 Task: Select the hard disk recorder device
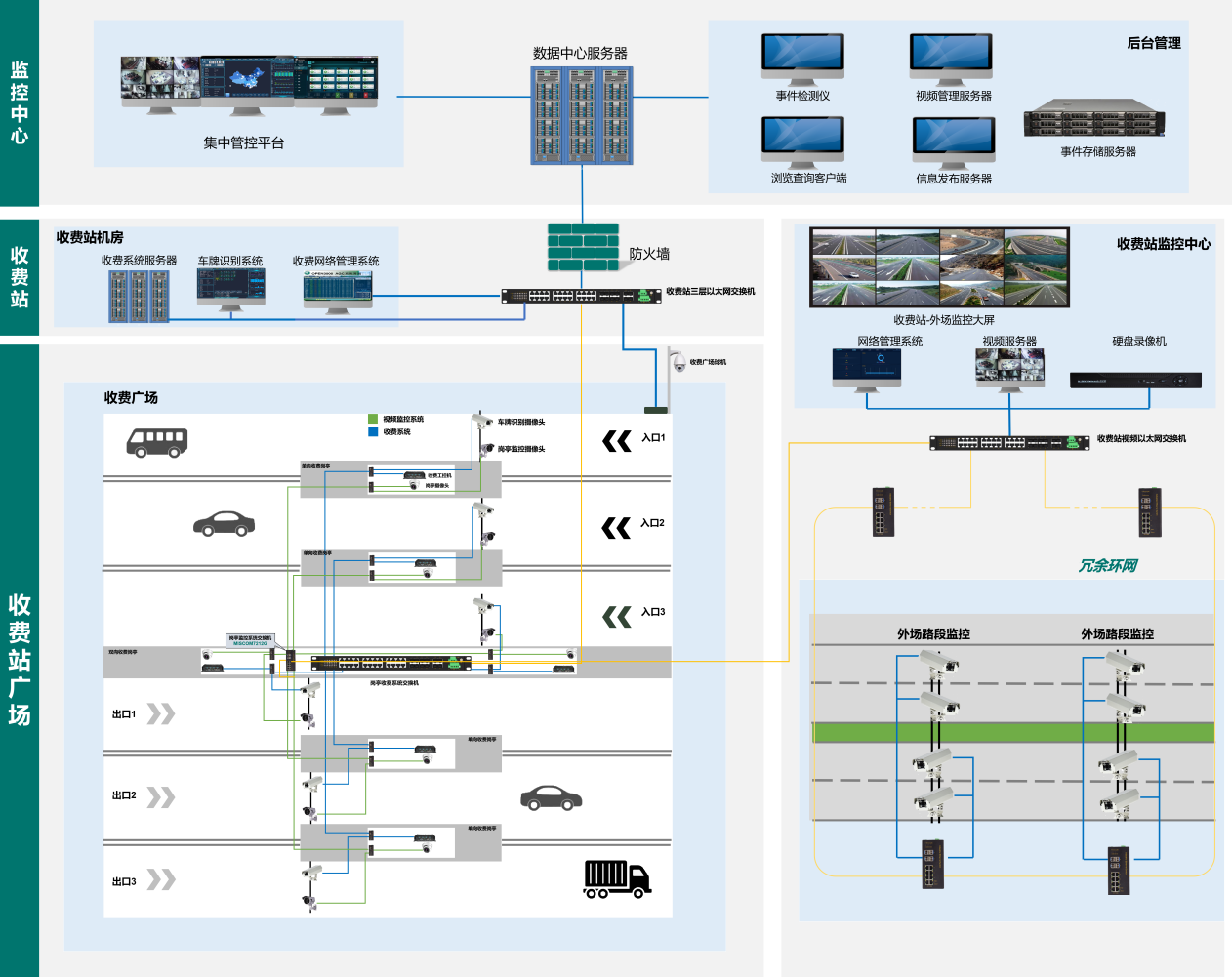(1135, 381)
